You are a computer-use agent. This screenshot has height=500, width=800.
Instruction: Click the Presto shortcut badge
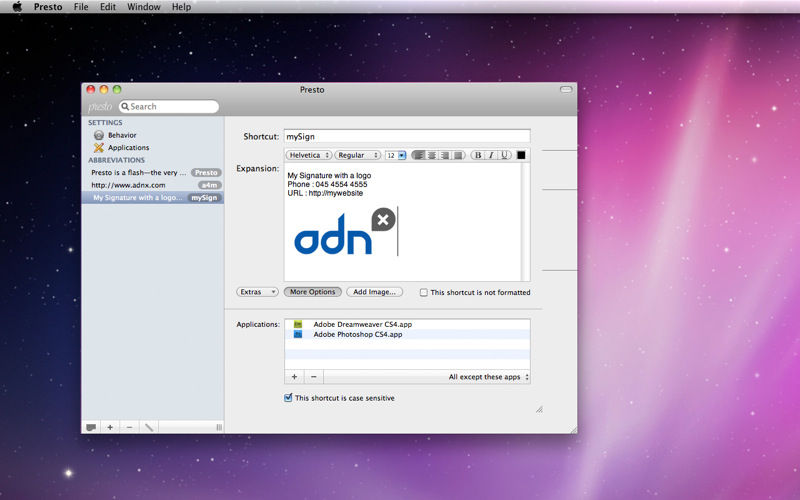206,172
